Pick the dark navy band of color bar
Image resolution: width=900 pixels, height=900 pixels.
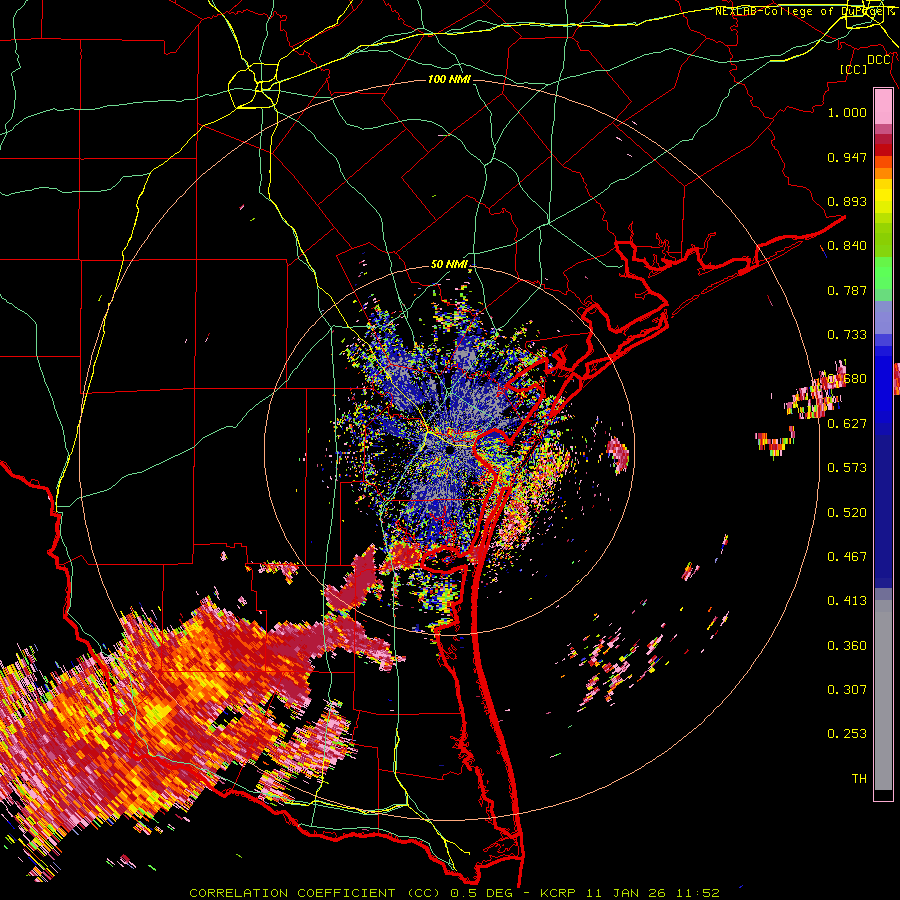coord(883,511)
